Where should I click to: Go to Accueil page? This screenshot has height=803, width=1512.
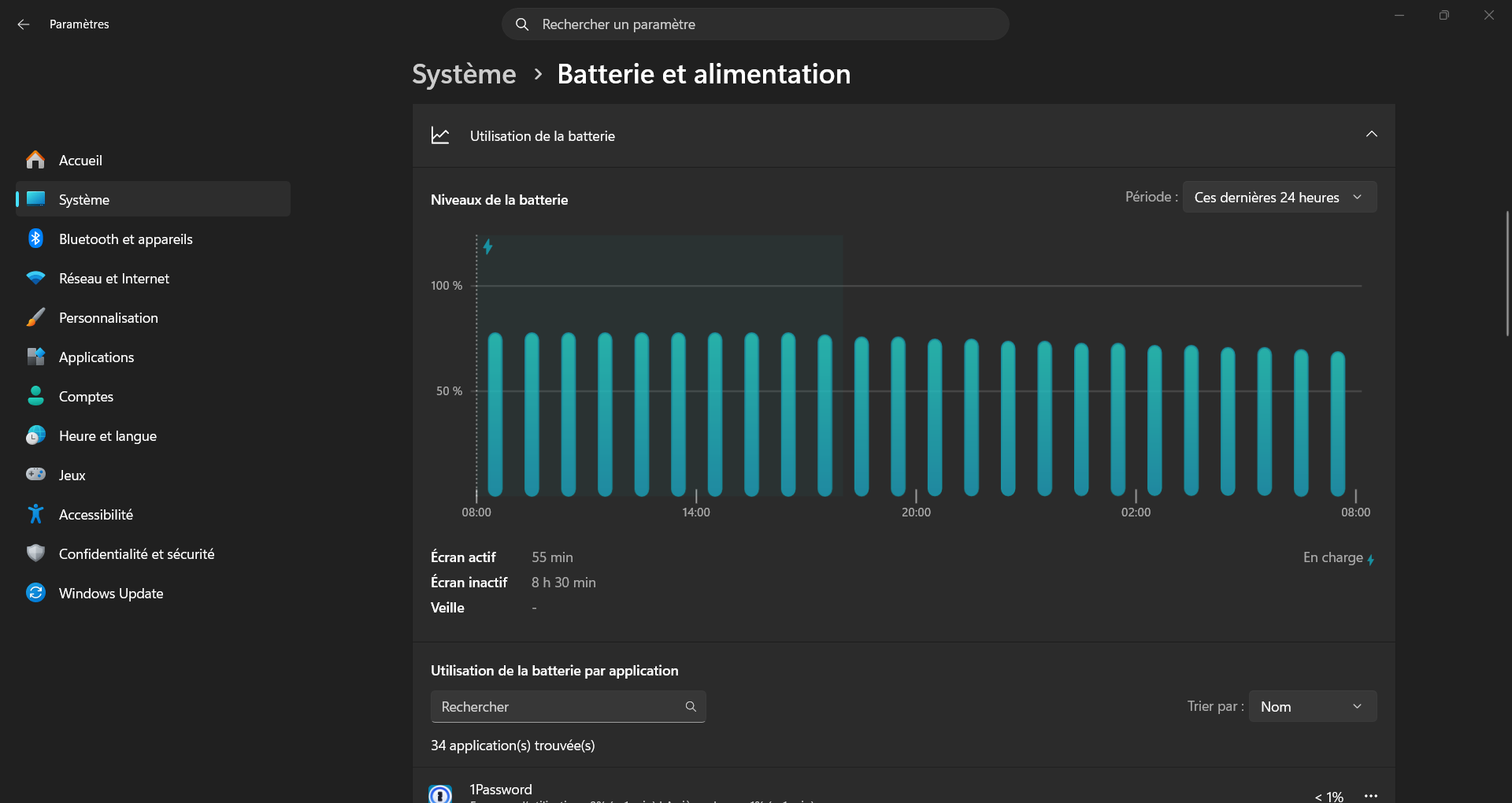point(153,160)
